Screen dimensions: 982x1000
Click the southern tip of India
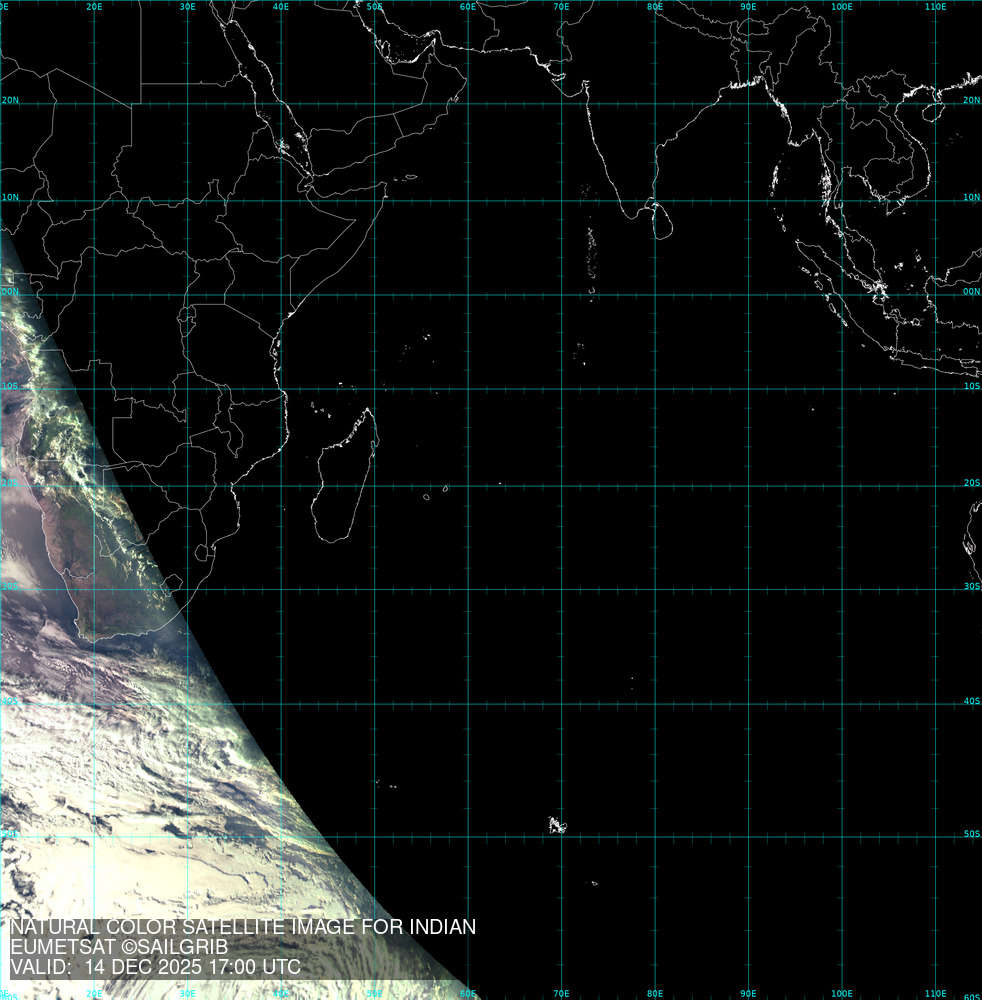(625, 214)
